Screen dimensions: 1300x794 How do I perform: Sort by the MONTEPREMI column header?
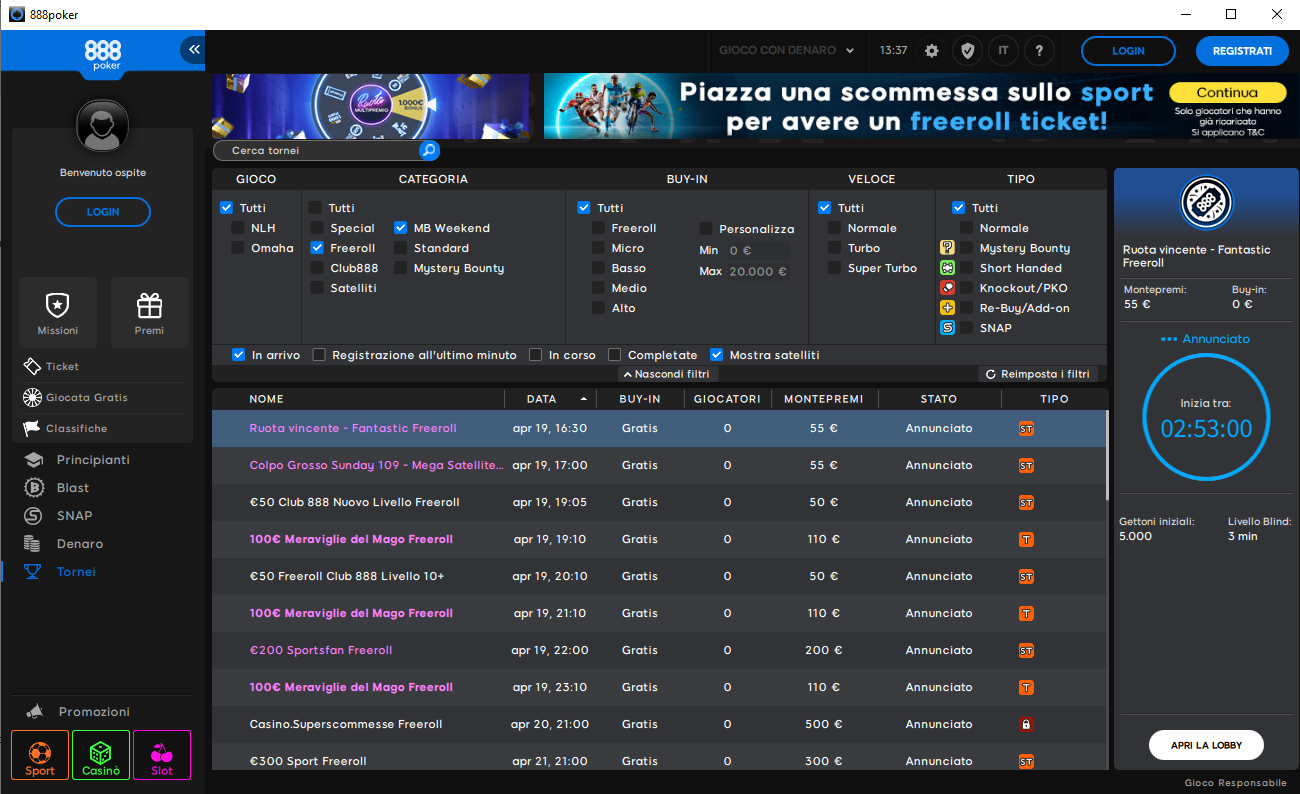(x=823, y=399)
